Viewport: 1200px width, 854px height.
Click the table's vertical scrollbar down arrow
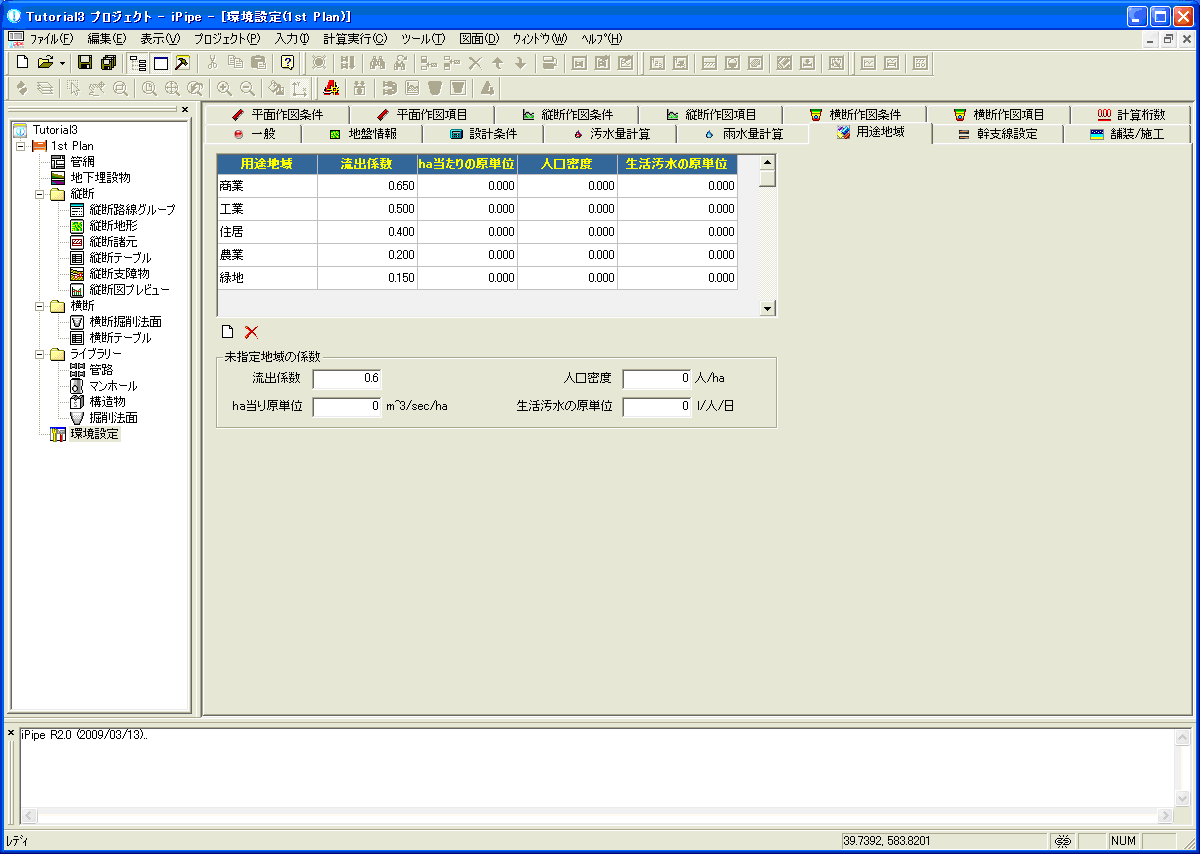tap(768, 309)
